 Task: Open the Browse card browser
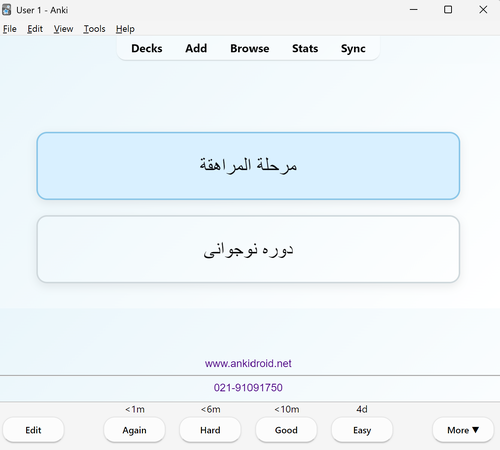(250, 49)
